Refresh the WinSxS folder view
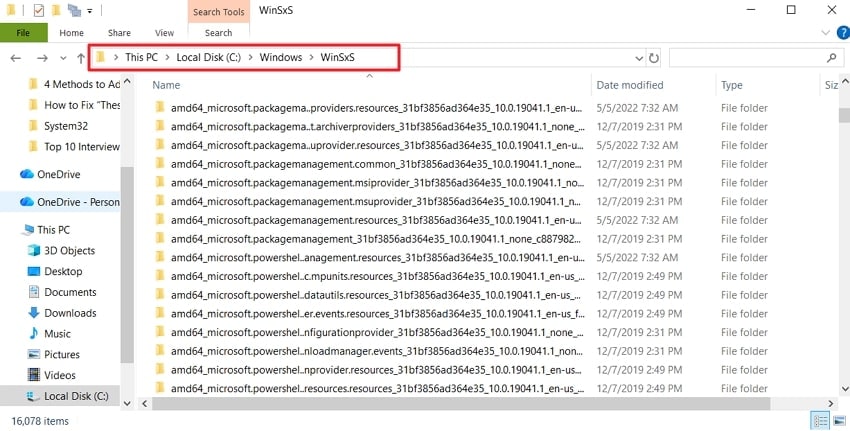 (654, 58)
